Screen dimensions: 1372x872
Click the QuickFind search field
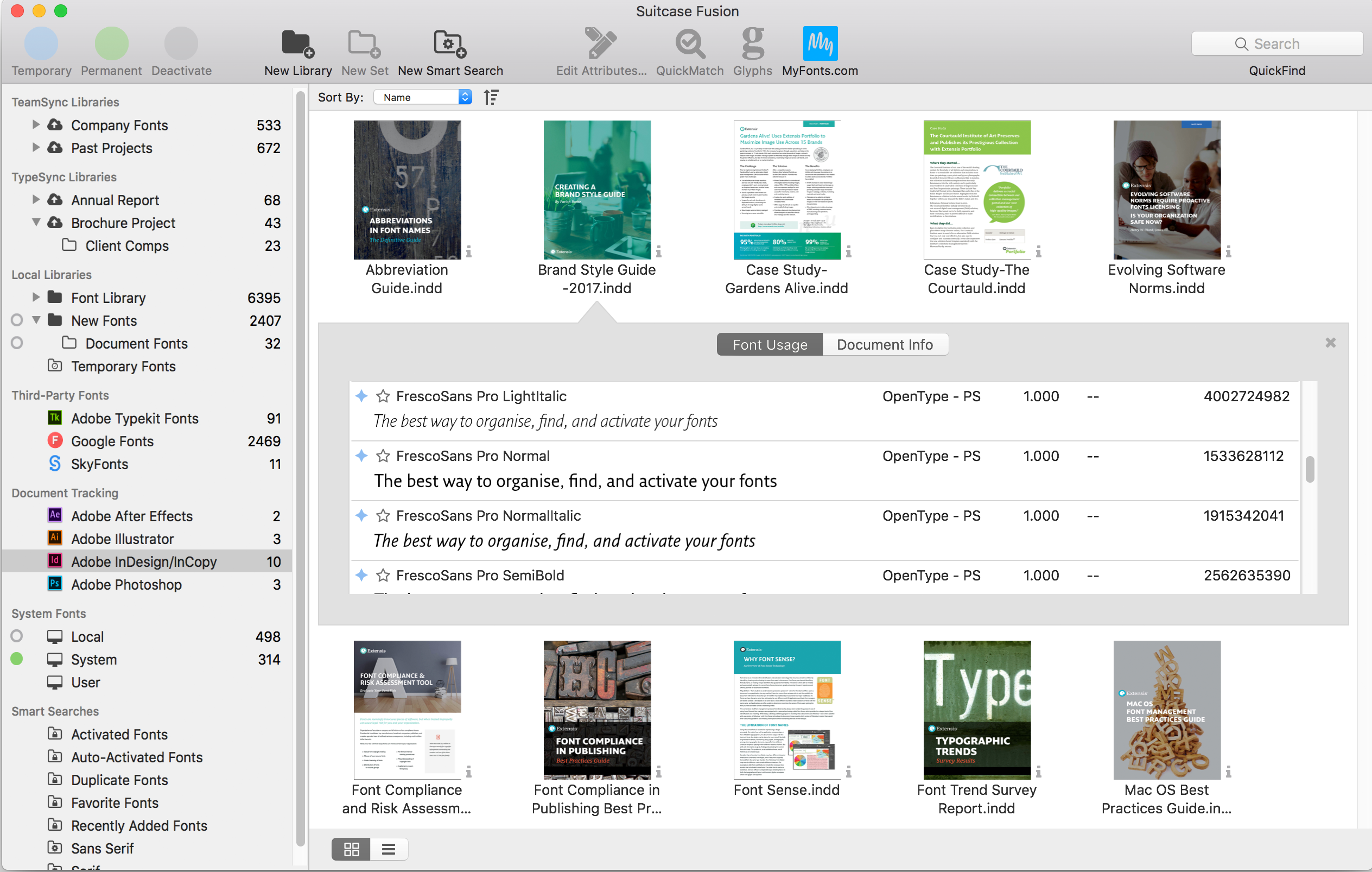[1276, 44]
